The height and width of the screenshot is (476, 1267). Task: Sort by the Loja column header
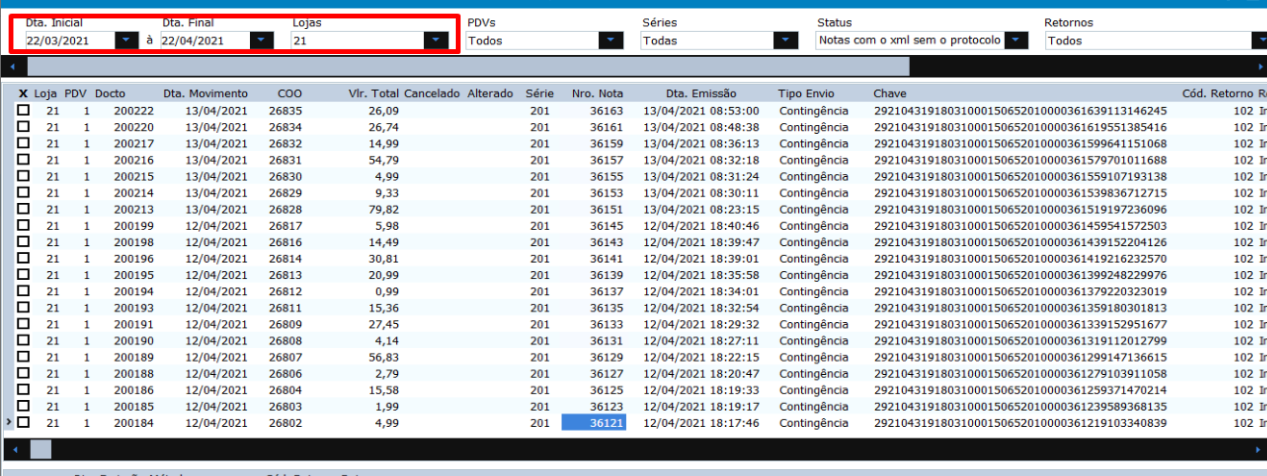point(46,93)
